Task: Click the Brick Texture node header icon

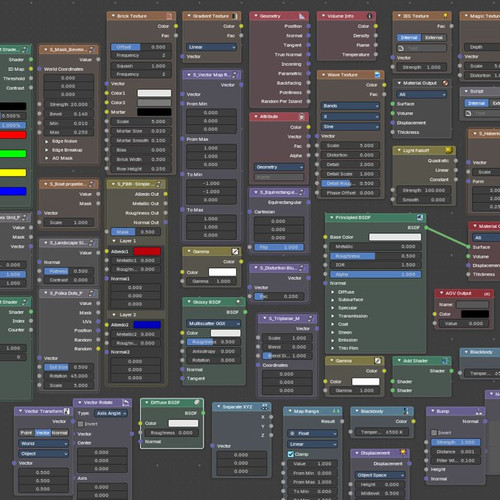Action: coord(169,16)
